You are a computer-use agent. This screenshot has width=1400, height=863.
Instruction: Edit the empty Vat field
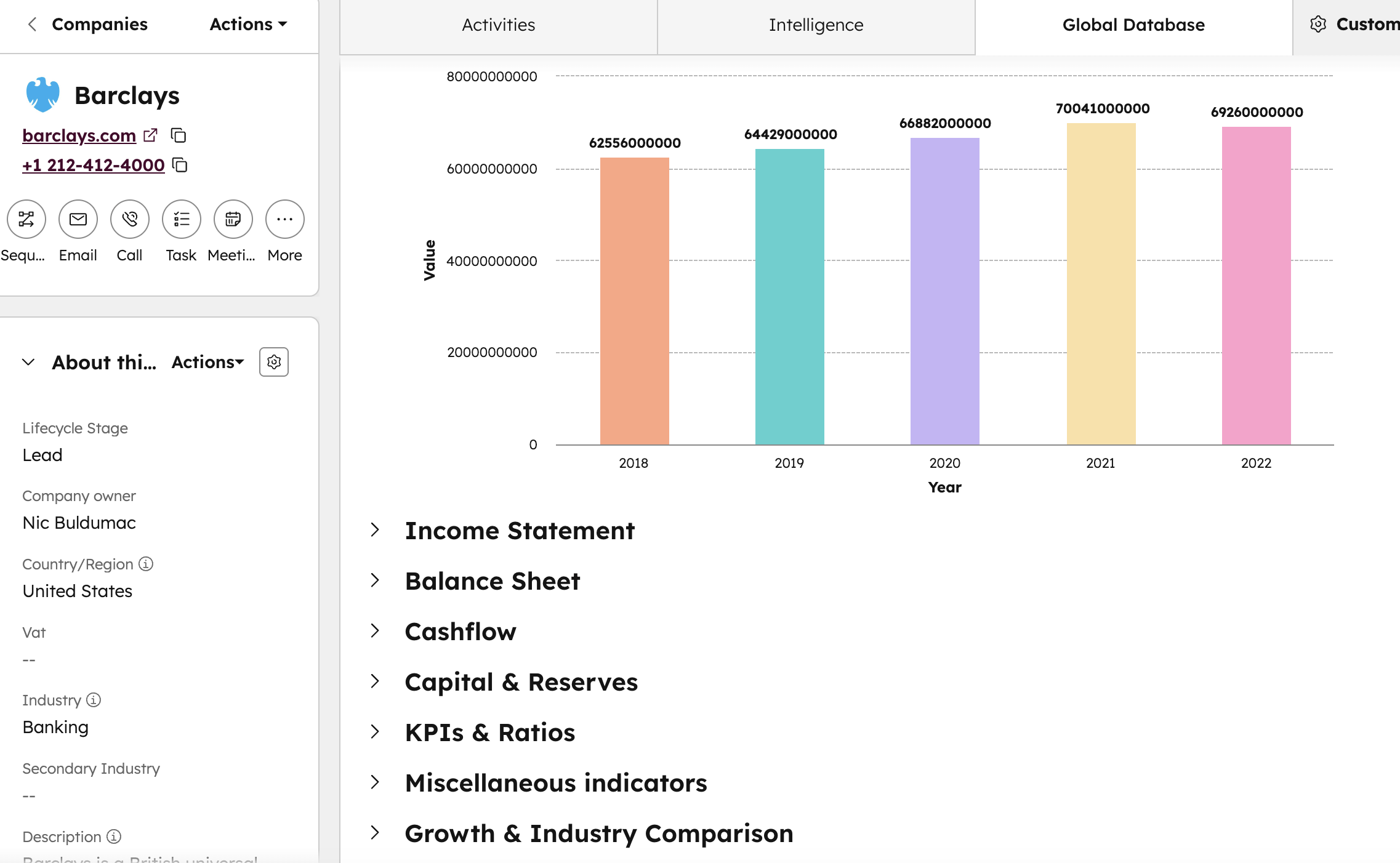tap(29, 659)
